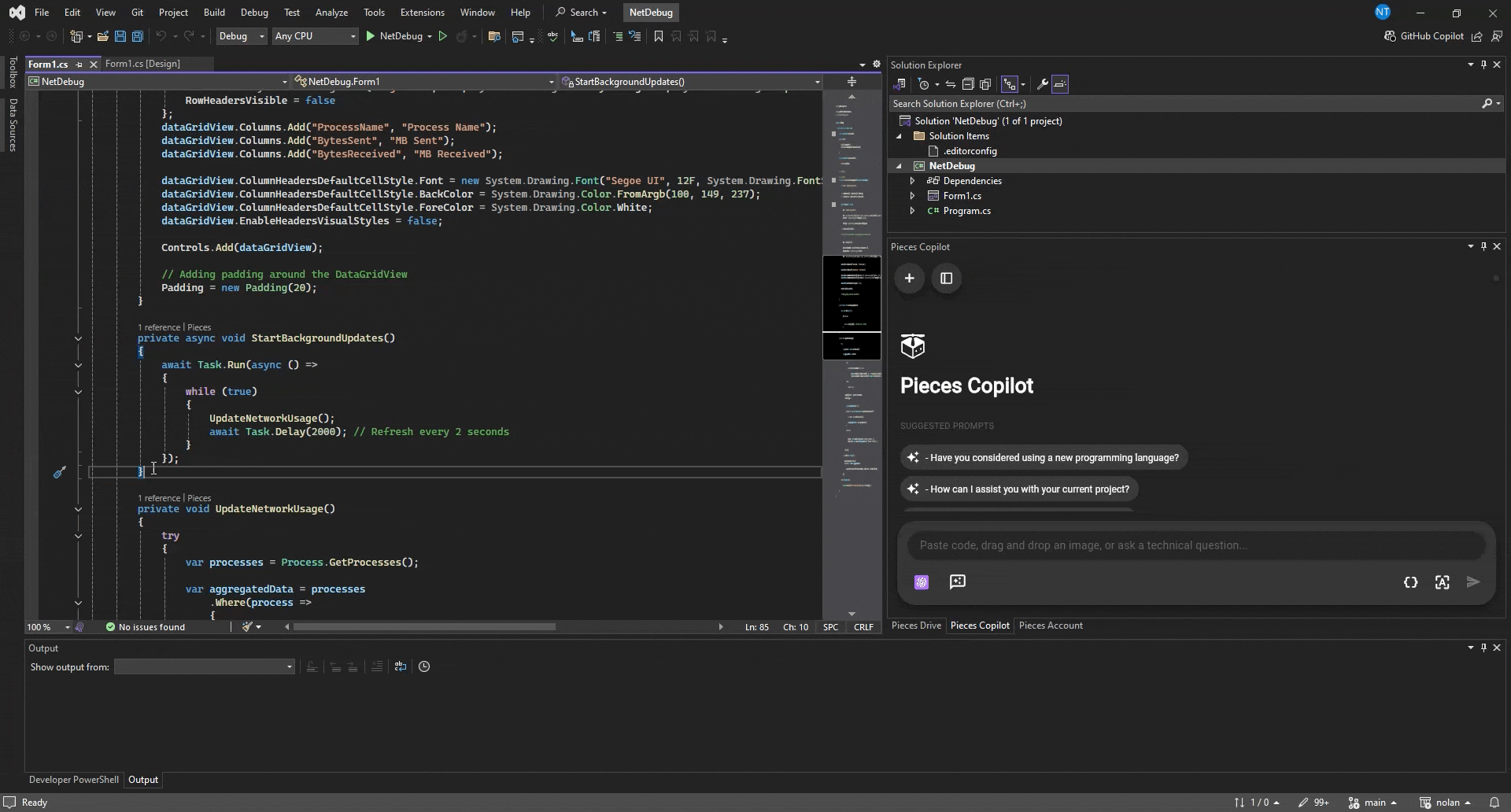Image resolution: width=1511 pixels, height=812 pixels.
Task: Collapse Solution Items folder
Action: tap(900, 136)
